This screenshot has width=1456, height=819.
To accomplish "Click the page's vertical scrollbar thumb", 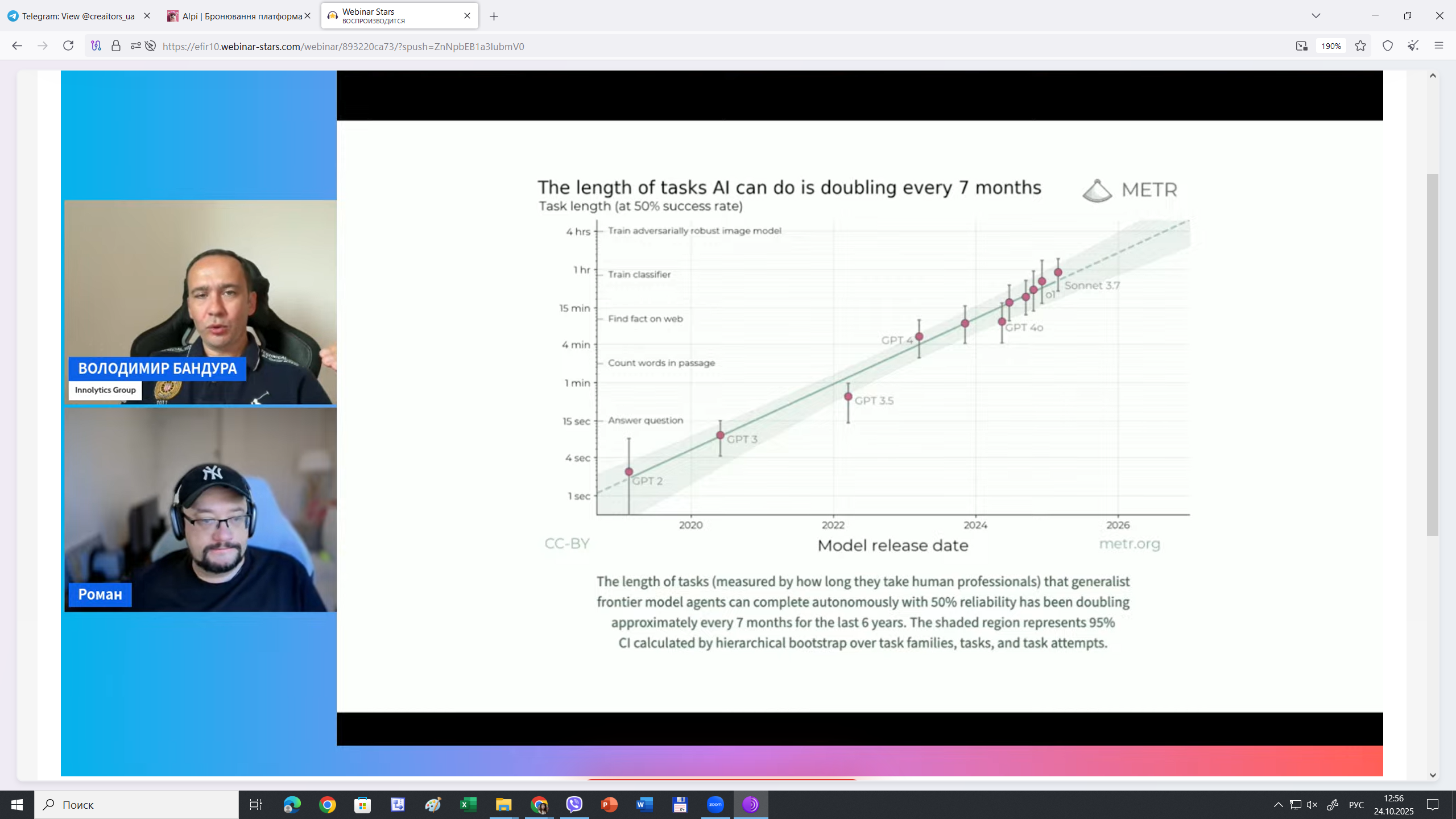I will point(1433,354).
